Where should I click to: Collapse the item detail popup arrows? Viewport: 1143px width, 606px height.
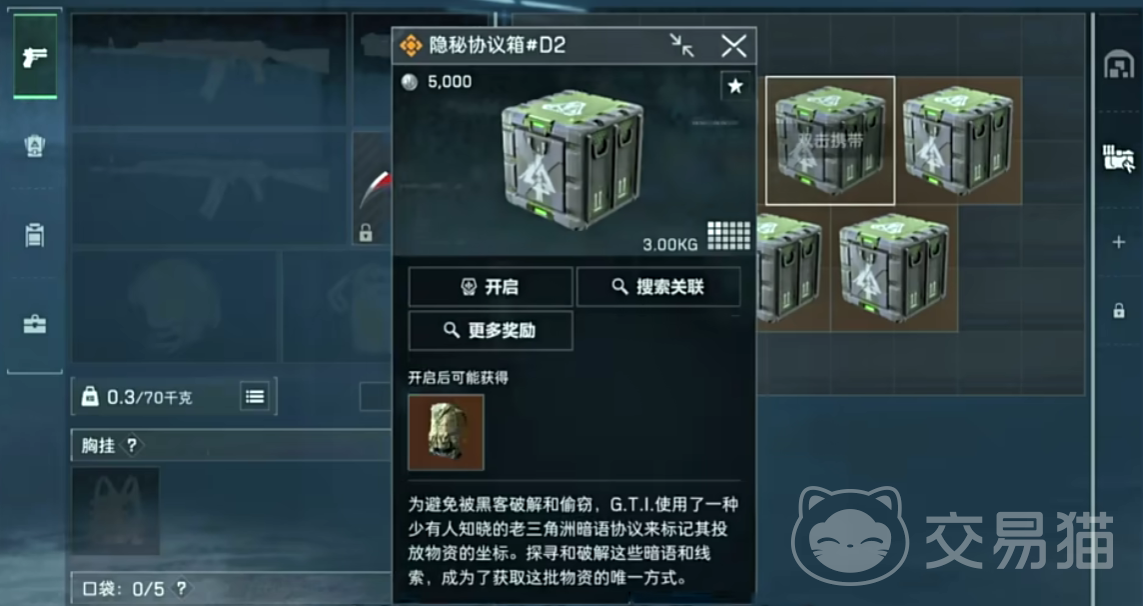tap(682, 46)
